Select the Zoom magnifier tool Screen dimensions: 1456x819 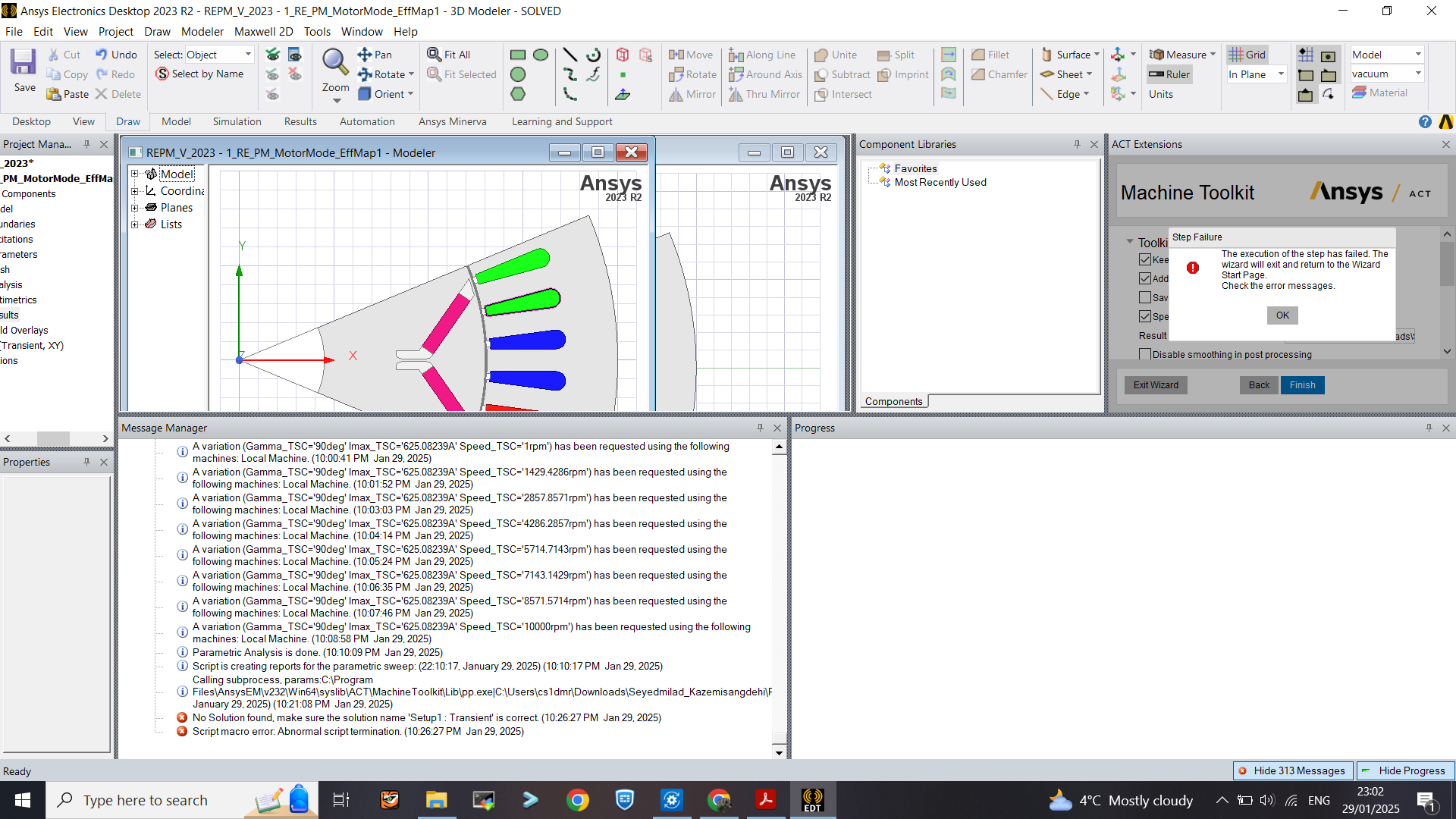[334, 62]
